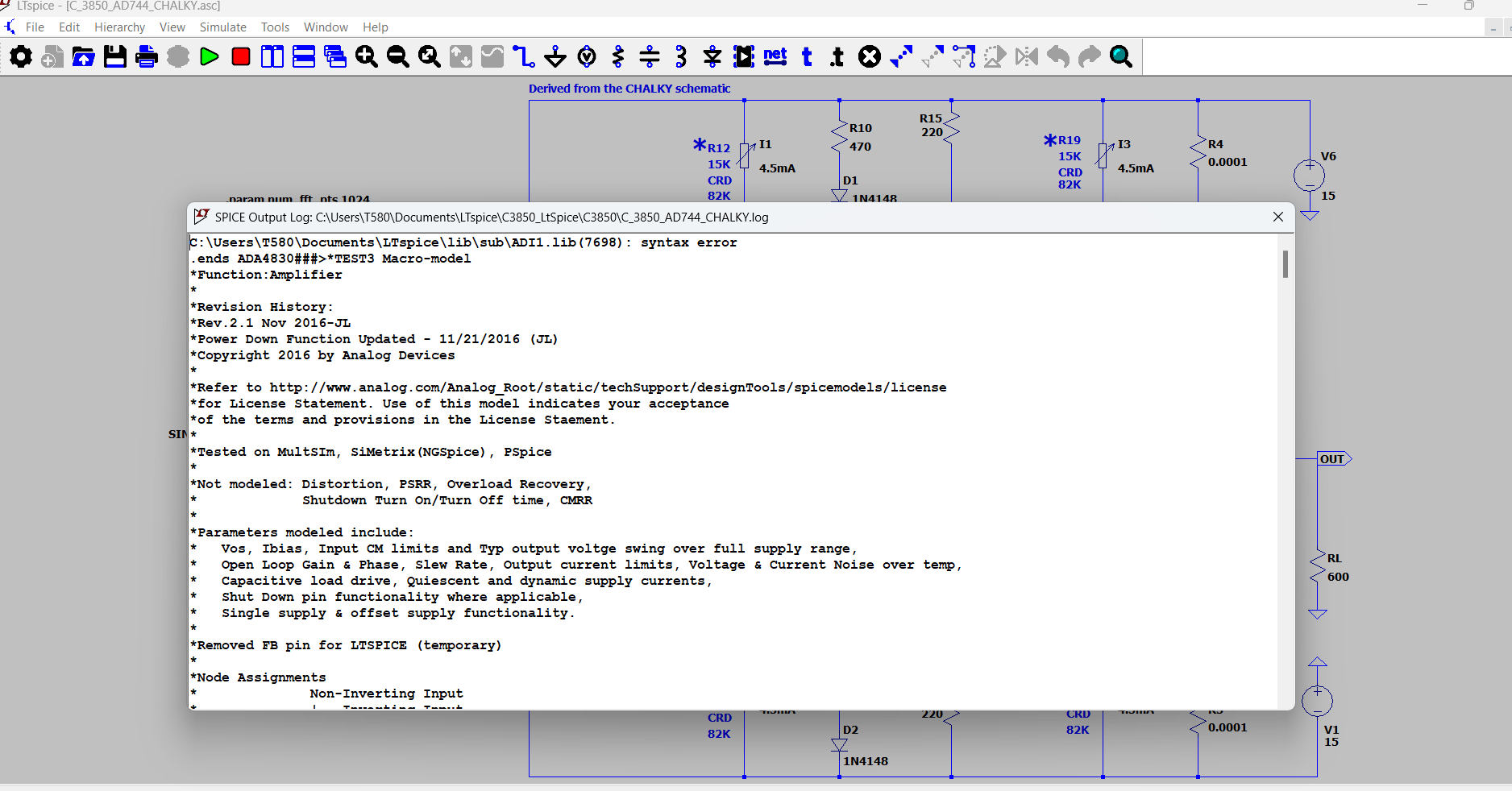This screenshot has width=1512, height=791.
Task: Click the New Schematic icon
Action: pos(52,56)
